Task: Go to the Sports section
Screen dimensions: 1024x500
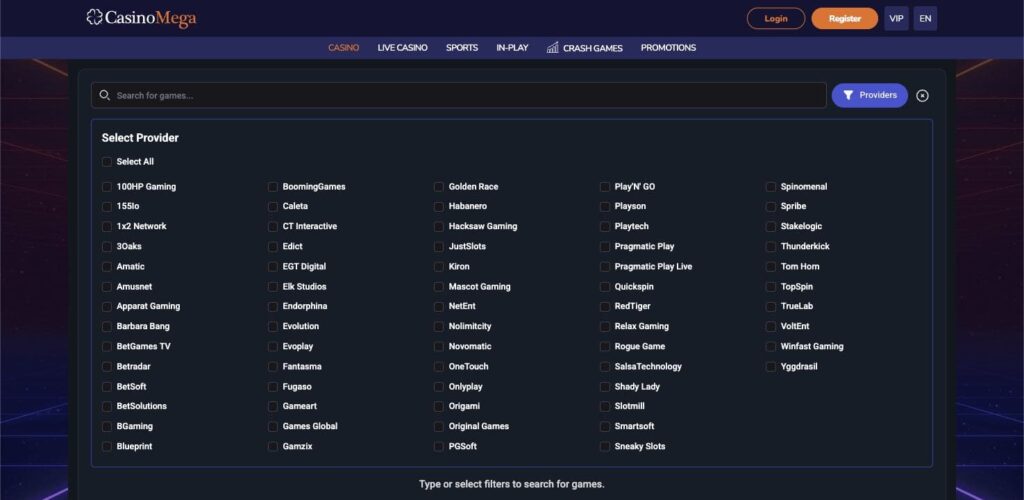Action: tap(461, 48)
